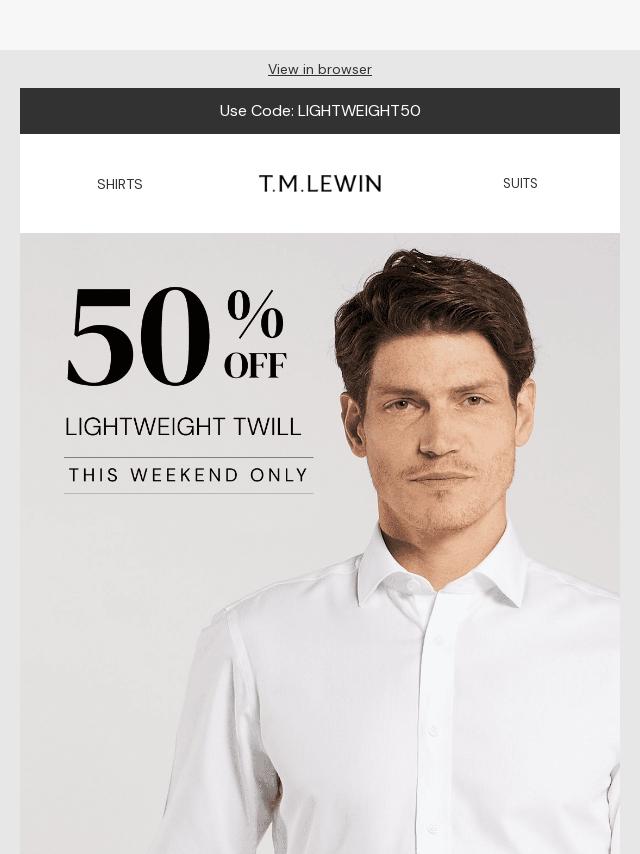640x854 pixels.
Task: Click the percent symbol in the offer
Action: point(255,314)
